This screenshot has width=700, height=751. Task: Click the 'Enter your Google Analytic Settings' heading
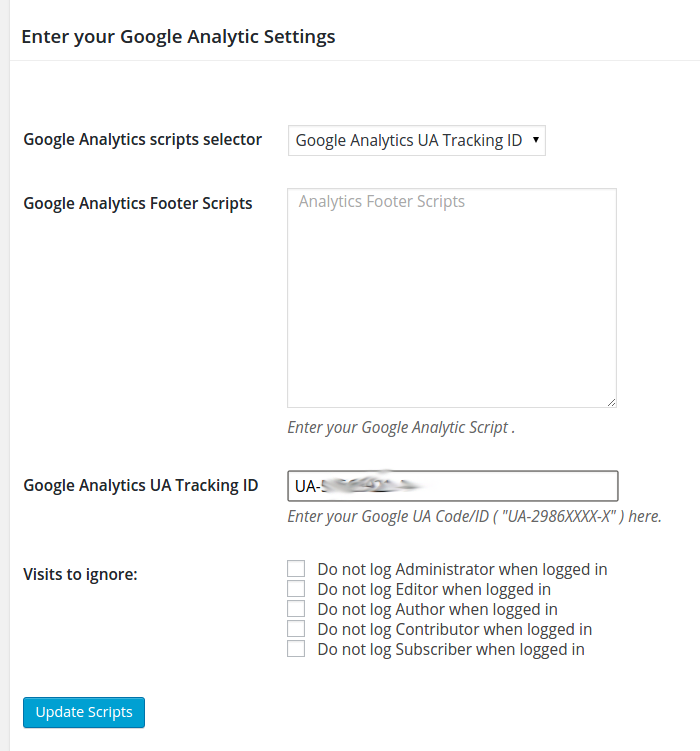pyautogui.click(x=178, y=37)
